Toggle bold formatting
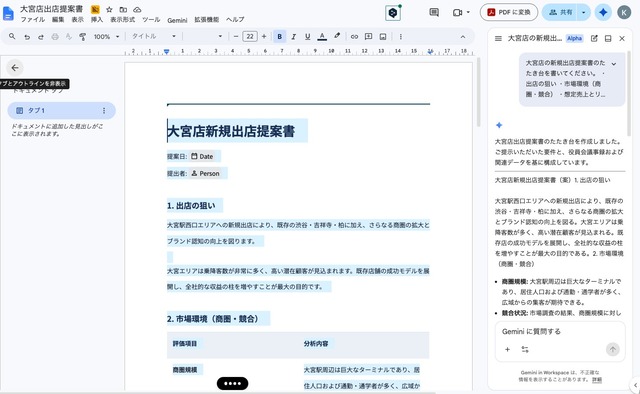Viewport: 640px width, 394px height. coord(280,37)
